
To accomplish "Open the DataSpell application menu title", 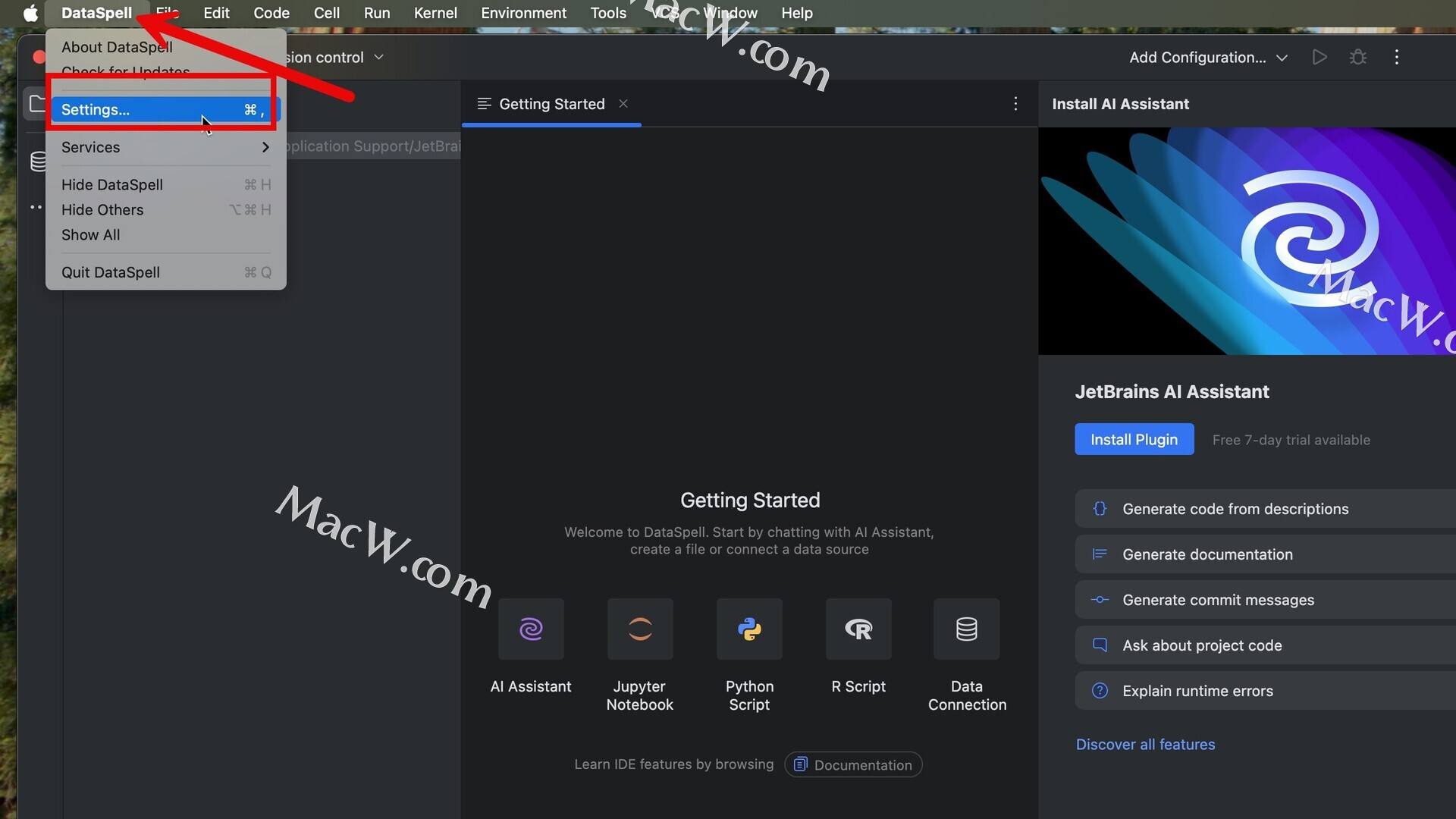I will (96, 13).
